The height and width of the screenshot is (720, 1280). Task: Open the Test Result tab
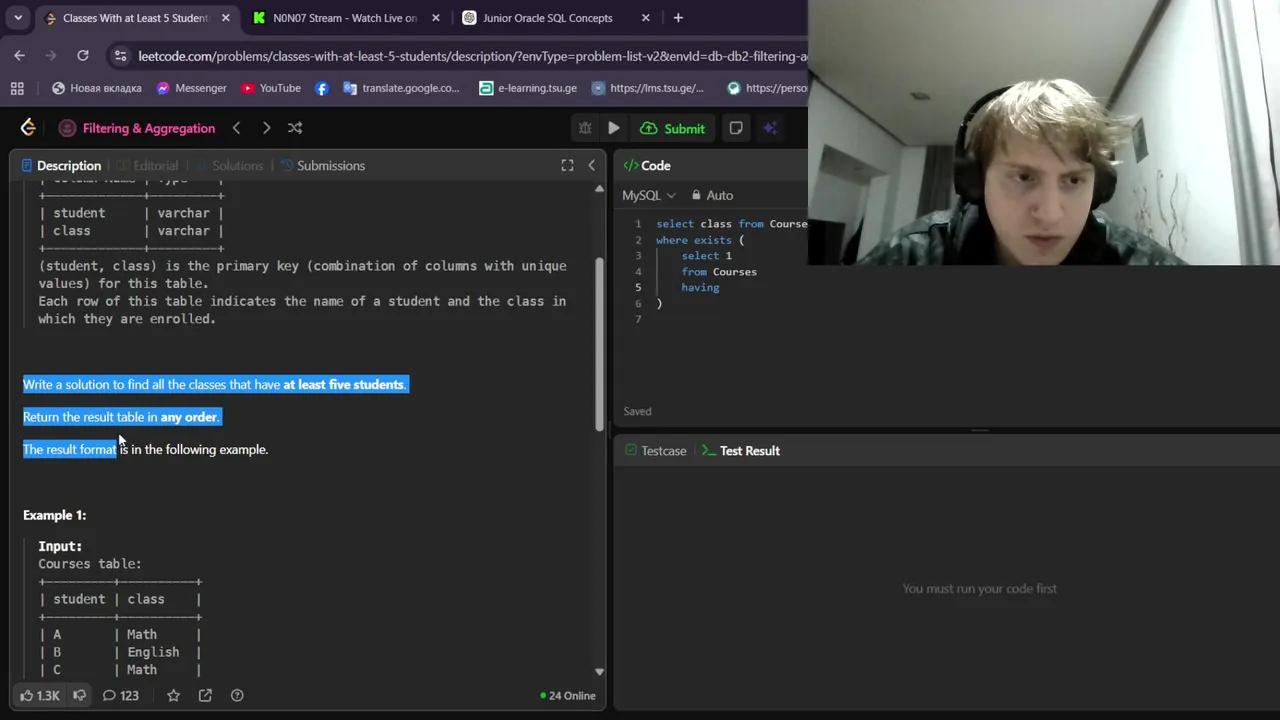[x=740, y=451]
